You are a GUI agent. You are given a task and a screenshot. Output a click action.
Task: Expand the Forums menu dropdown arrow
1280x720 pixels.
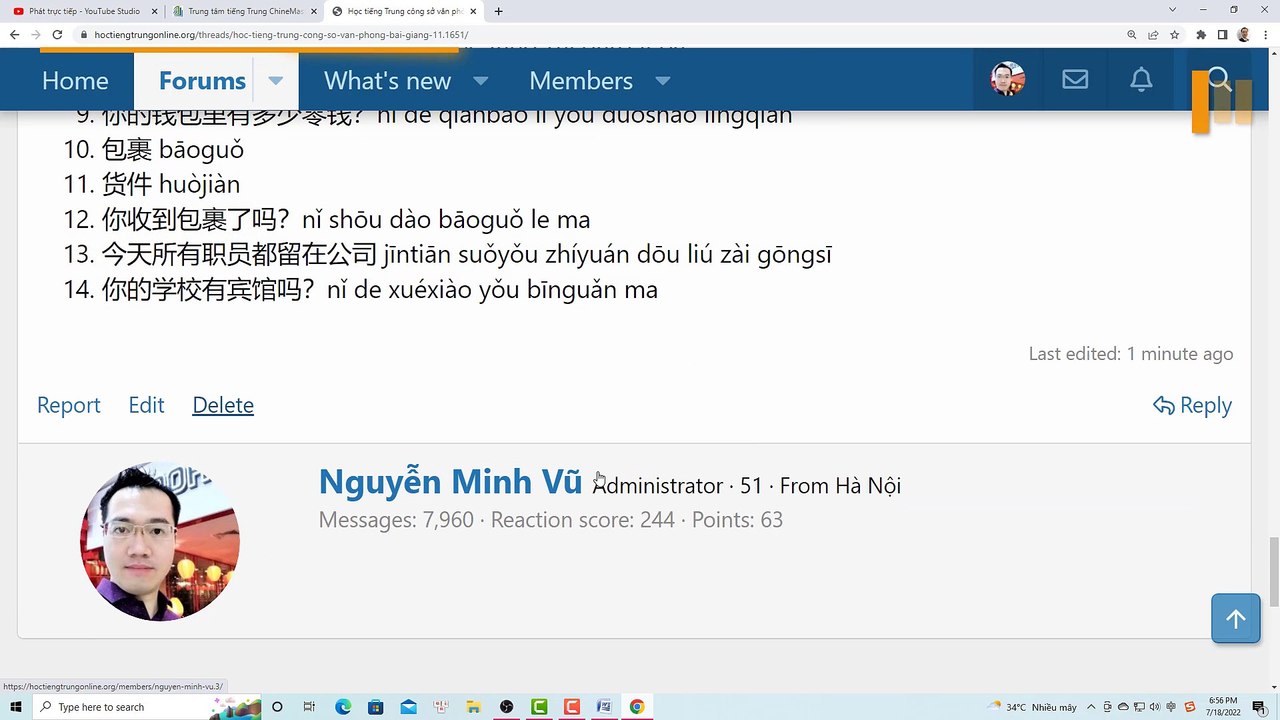tap(276, 80)
